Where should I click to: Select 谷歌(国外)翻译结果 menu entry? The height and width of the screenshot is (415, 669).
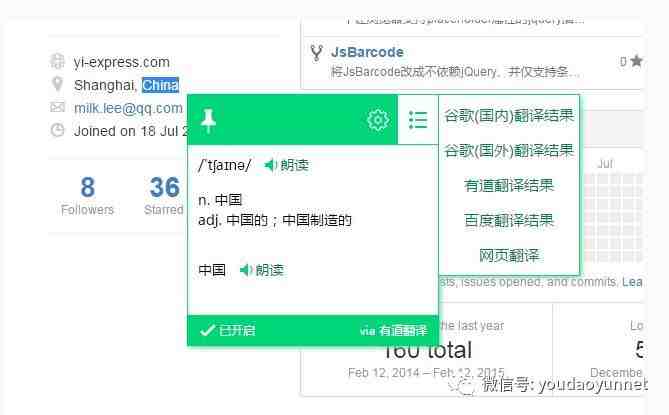coord(509,151)
